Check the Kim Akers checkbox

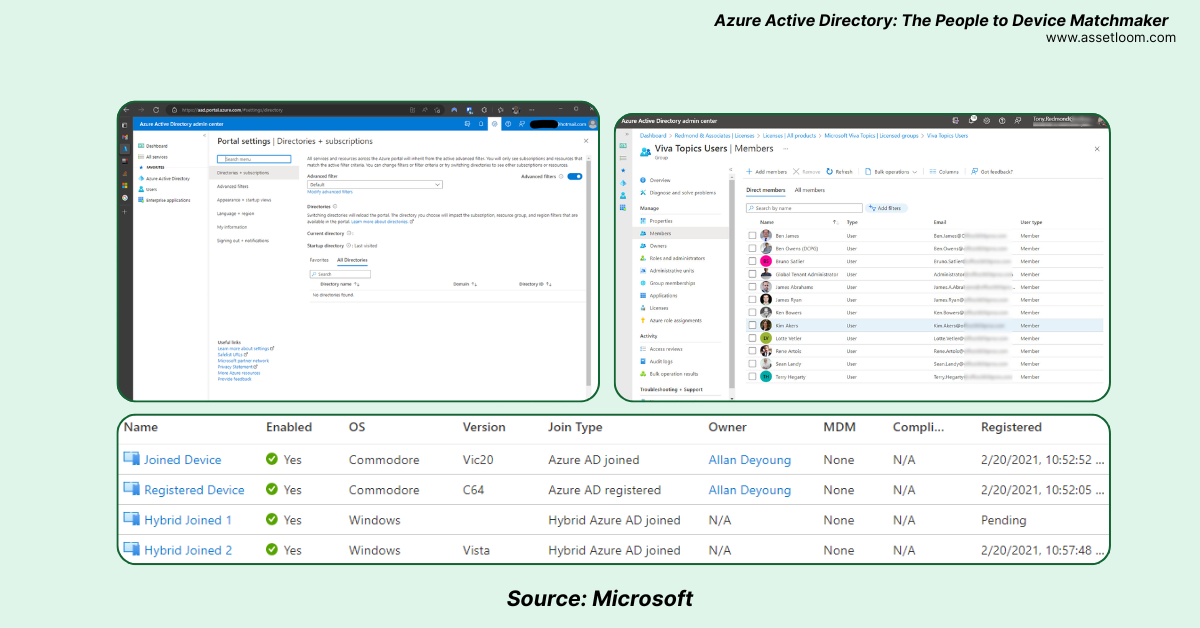pyautogui.click(x=752, y=326)
